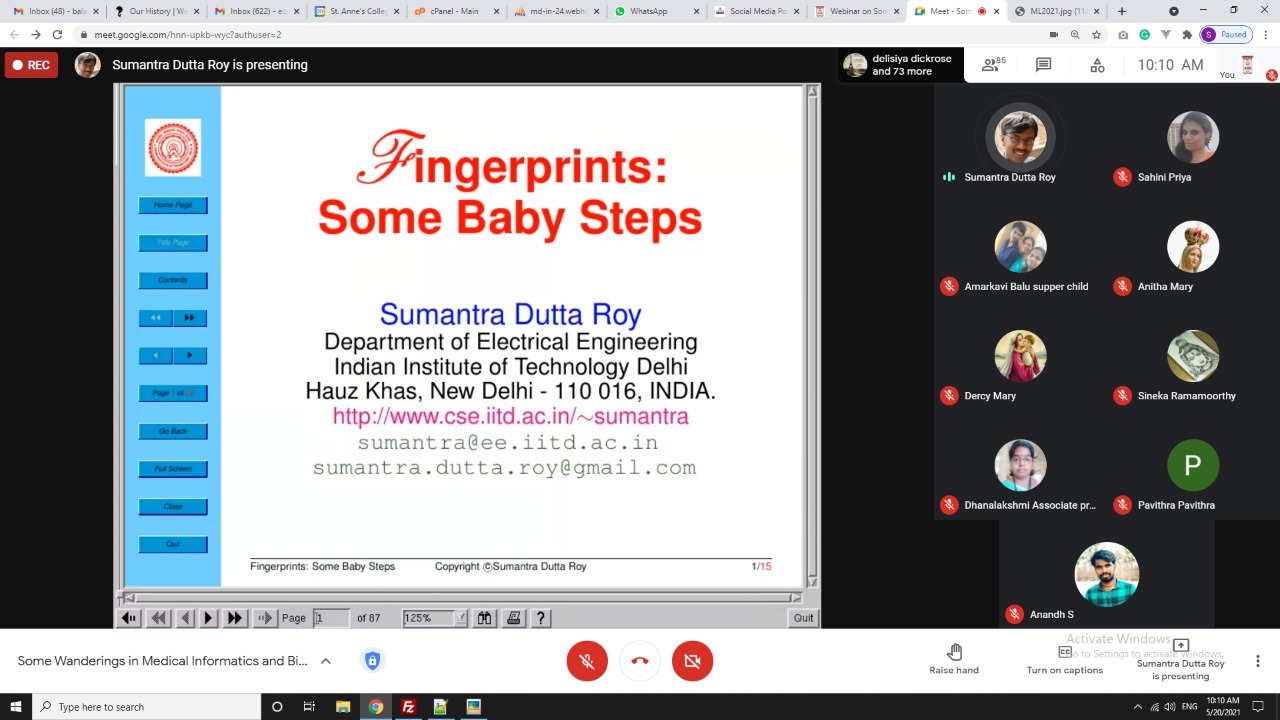Switch to the WhatsApp browser tab

tap(656, 11)
